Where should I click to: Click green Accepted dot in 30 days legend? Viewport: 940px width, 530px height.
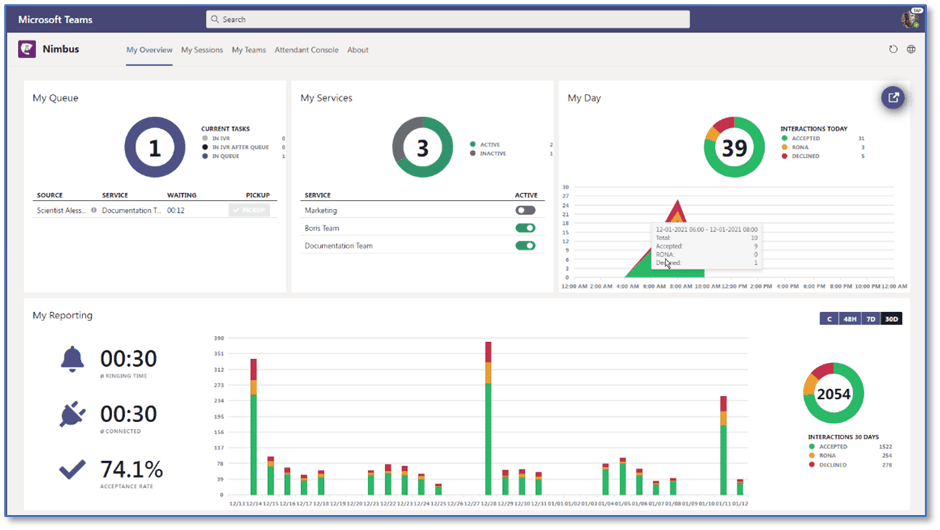(x=812, y=446)
